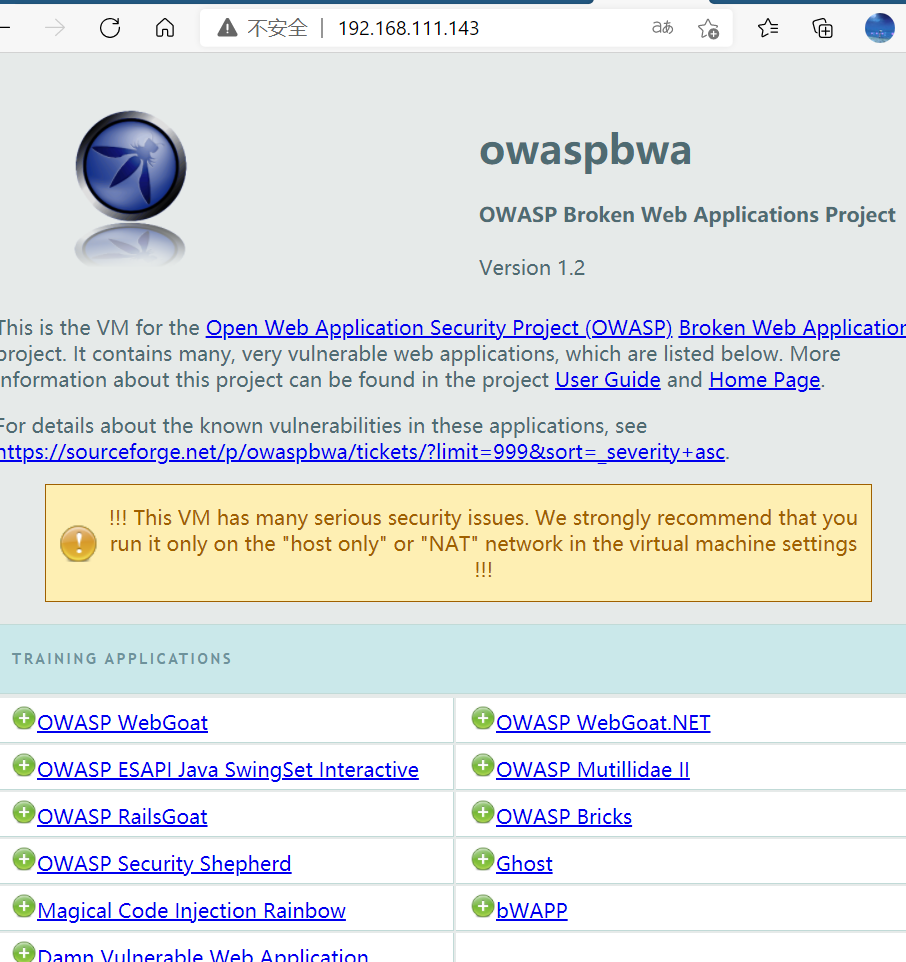Open the OWASP Security Shepherd link

coord(164,864)
